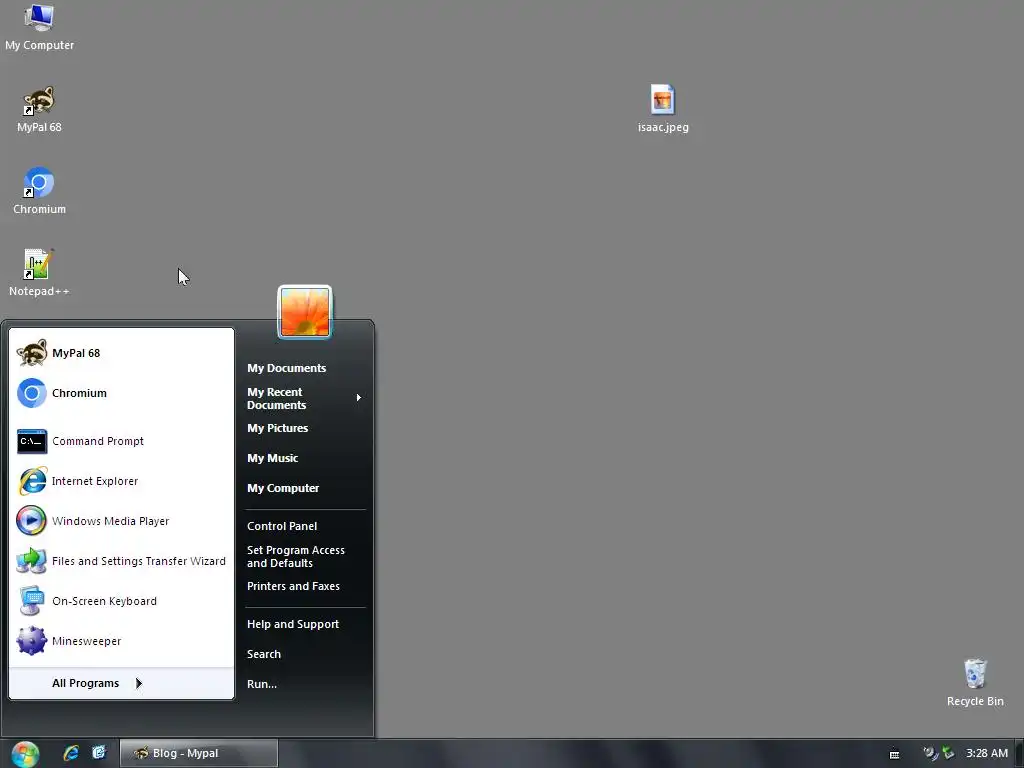Click second quick launch icon beside Internet Explorer
The height and width of the screenshot is (768, 1024).
tap(99, 753)
